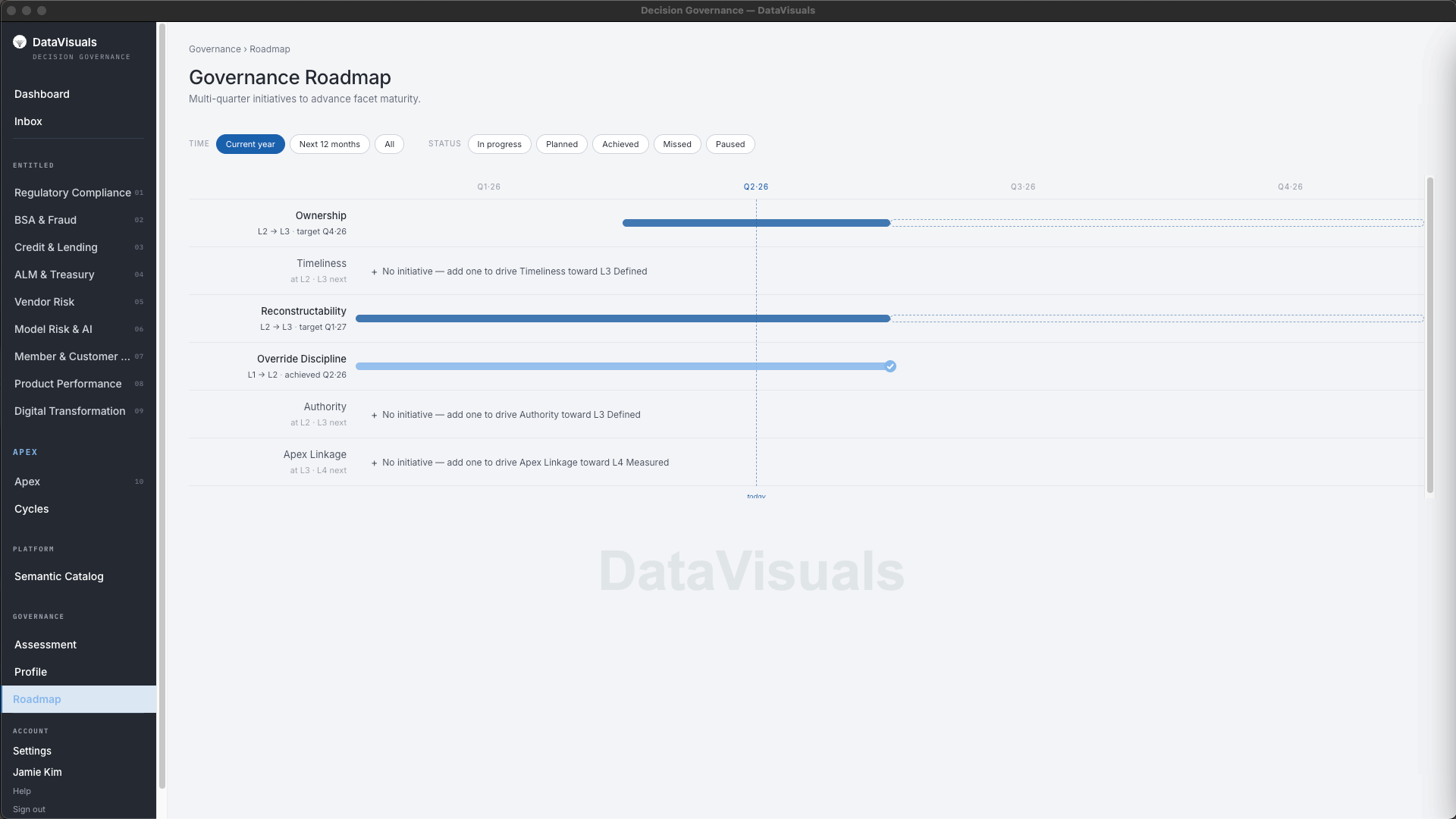Open Regulatory Compliance in sidebar
Viewport: 1456px width, 819px height.
tap(79, 193)
